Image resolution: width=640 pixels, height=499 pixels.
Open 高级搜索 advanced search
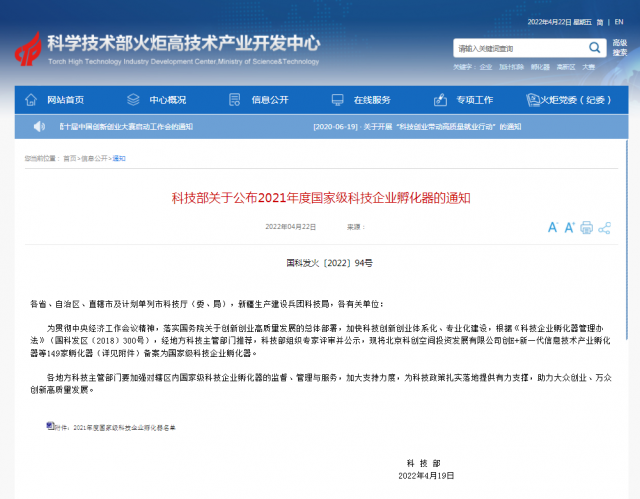pos(620,48)
